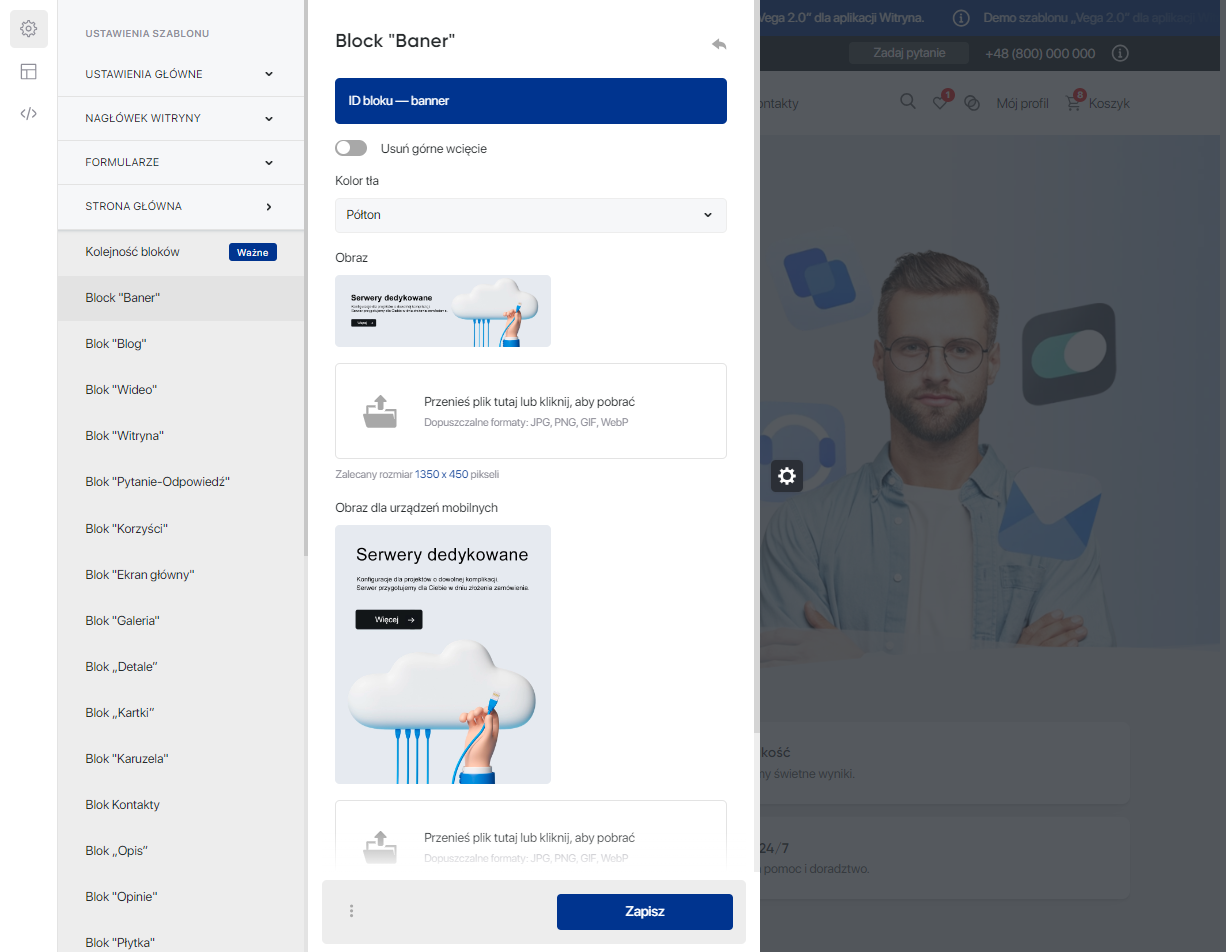The width and height of the screenshot is (1226, 952).
Task: Select Blok "Galeria" in the sidebar
Action: point(122,621)
